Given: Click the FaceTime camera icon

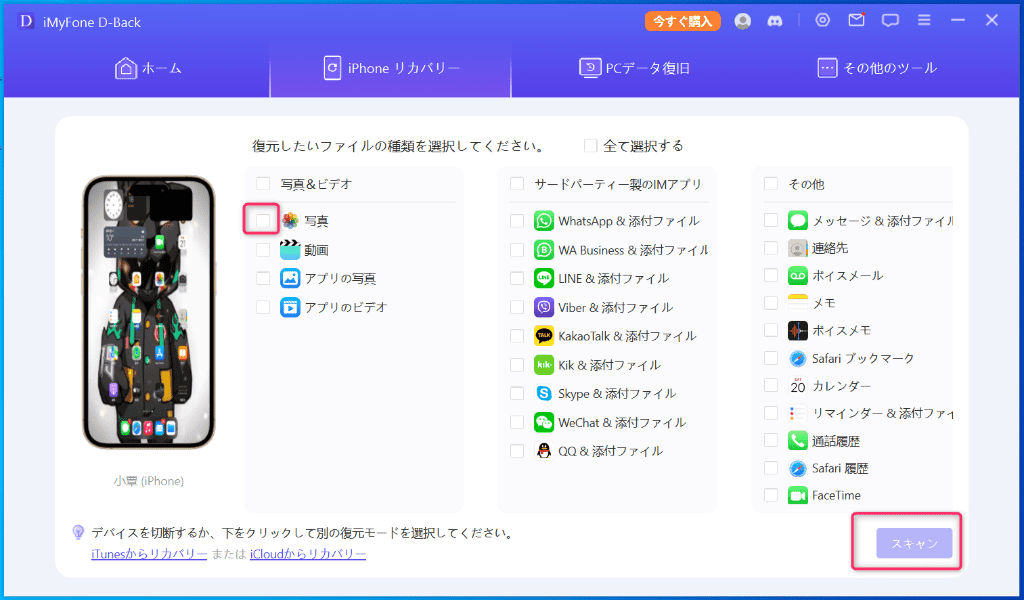Looking at the screenshot, I should (x=797, y=495).
